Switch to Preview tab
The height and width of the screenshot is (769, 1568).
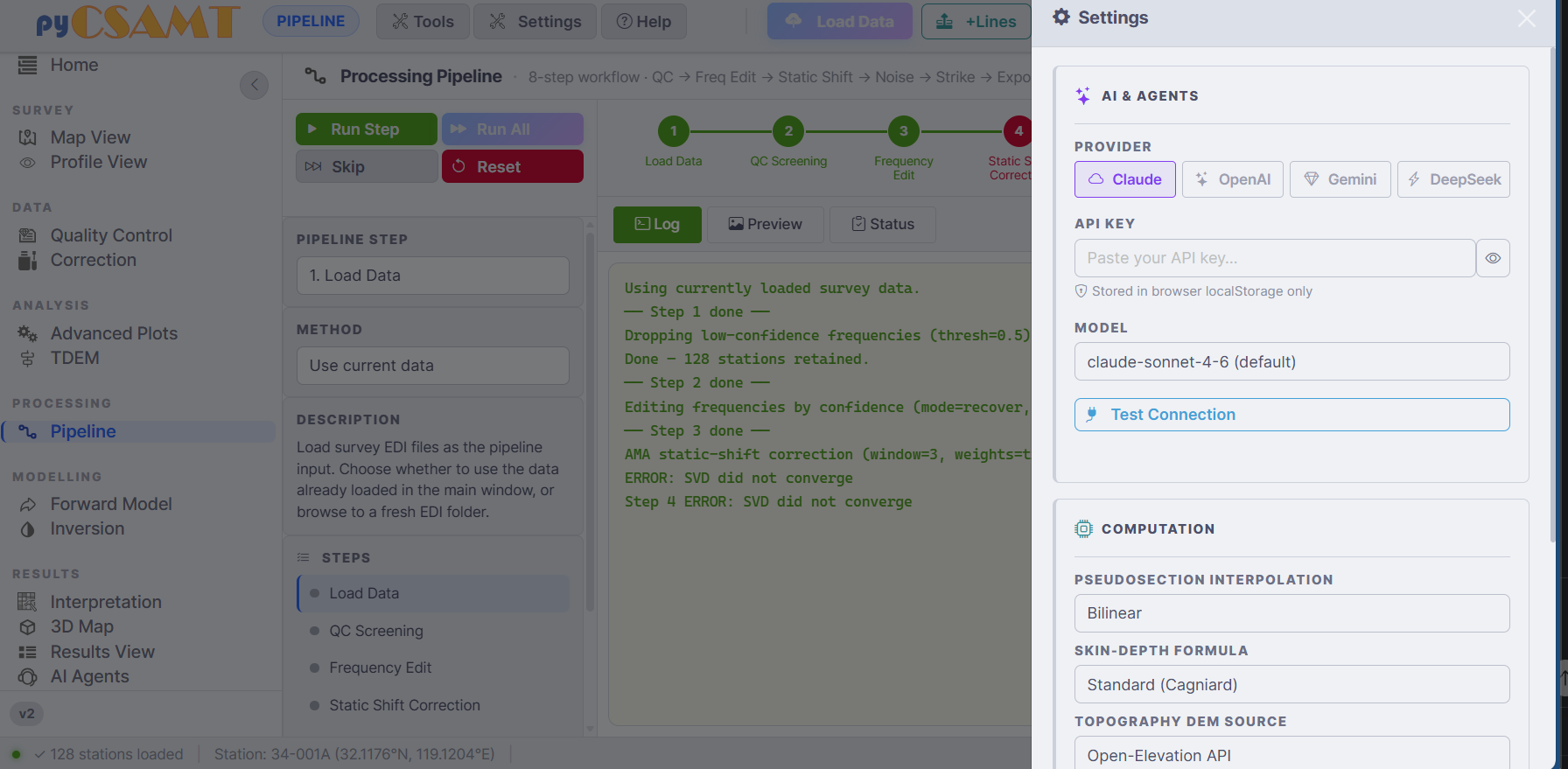tap(766, 224)
